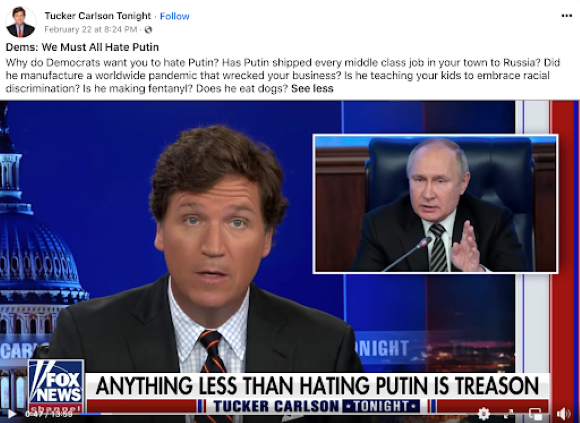
Task: Click the post title Dems: We Must All Hate Putin
Action: [x=82, y=47]
